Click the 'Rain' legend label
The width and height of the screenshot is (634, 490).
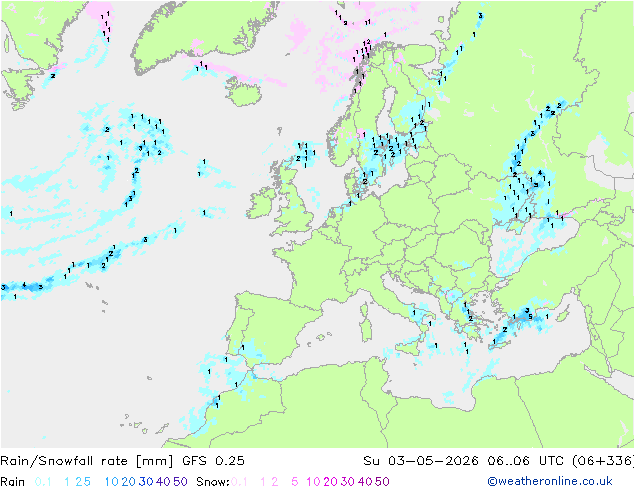tap(13, 482)
